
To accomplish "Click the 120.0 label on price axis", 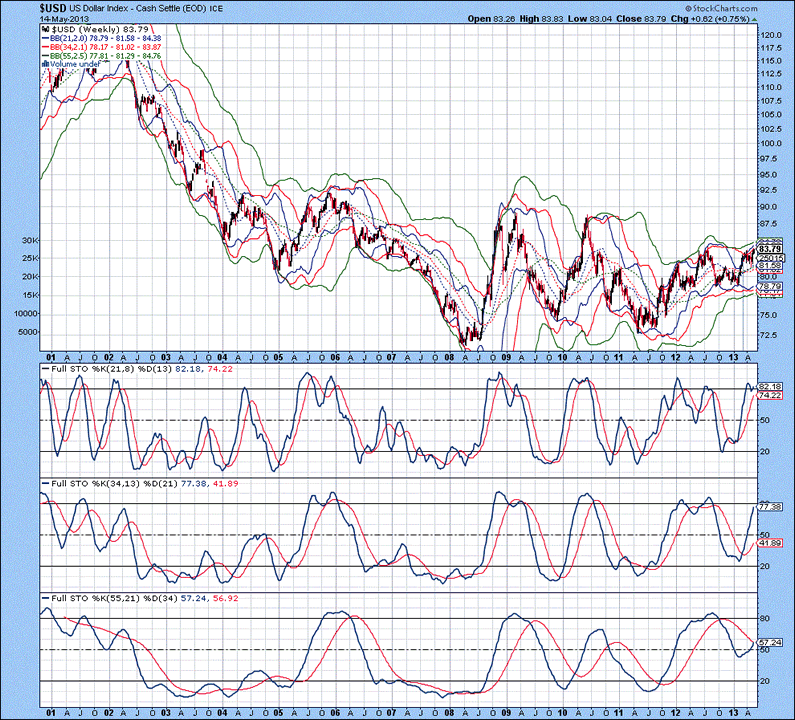I will tap(768, 34).
